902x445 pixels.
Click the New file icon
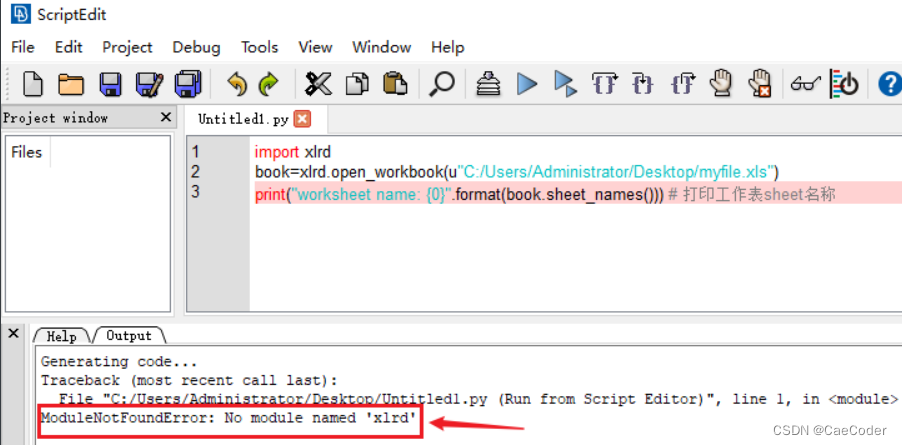click(33, 84)
